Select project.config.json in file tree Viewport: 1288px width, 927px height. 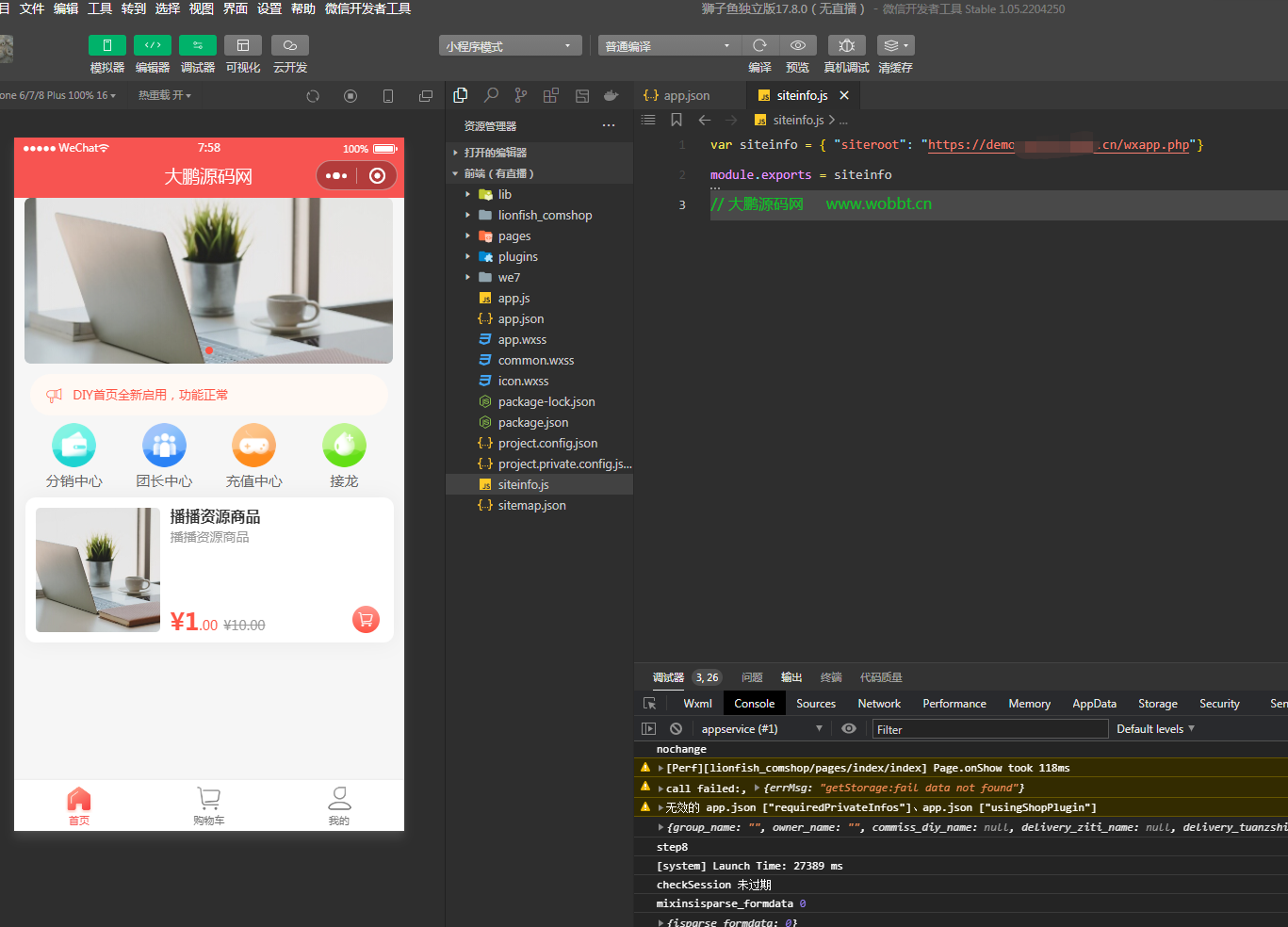click(547, 444)
